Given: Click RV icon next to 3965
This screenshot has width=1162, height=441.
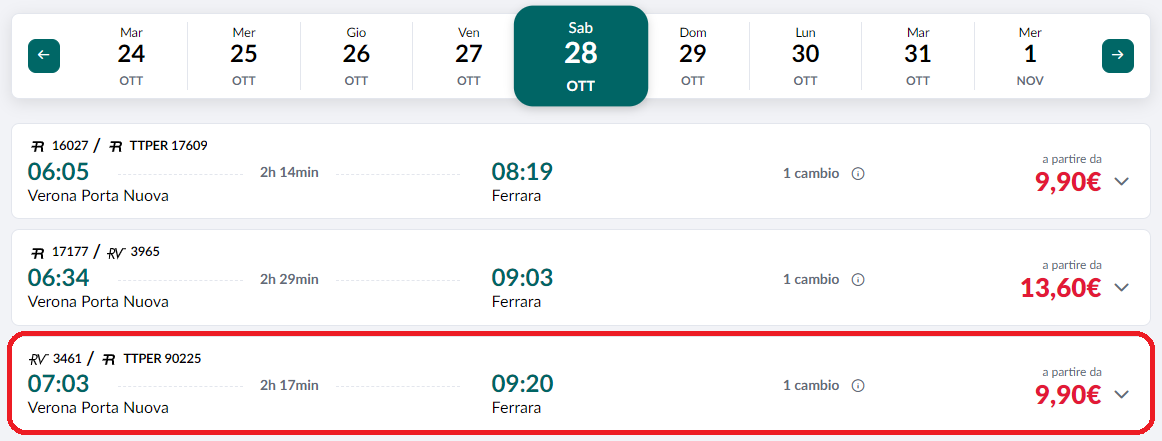Looking at the screenshot, I should [116, 253].
